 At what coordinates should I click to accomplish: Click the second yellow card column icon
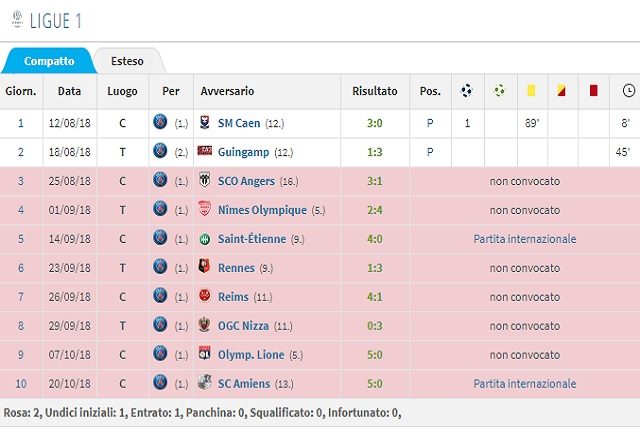pos(562,90)
